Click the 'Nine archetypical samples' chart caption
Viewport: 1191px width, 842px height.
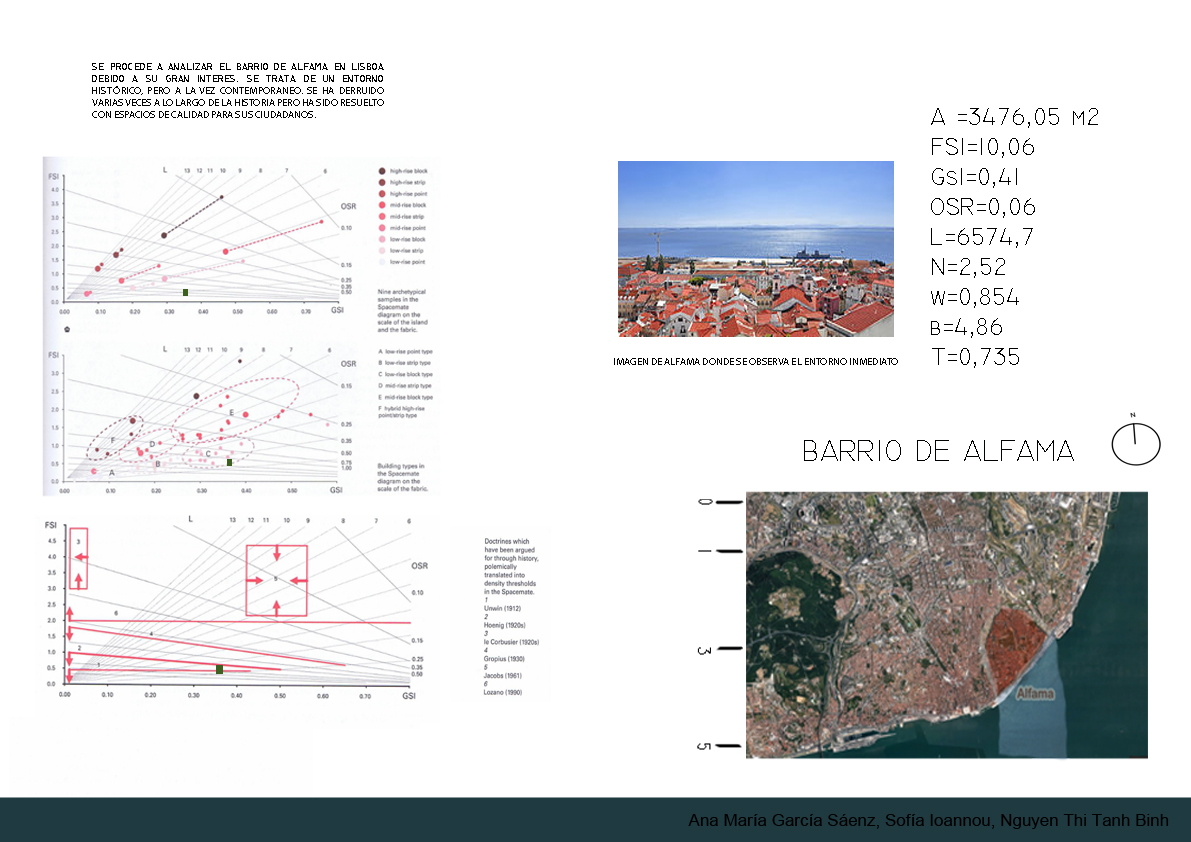click(x=403, y=311)
